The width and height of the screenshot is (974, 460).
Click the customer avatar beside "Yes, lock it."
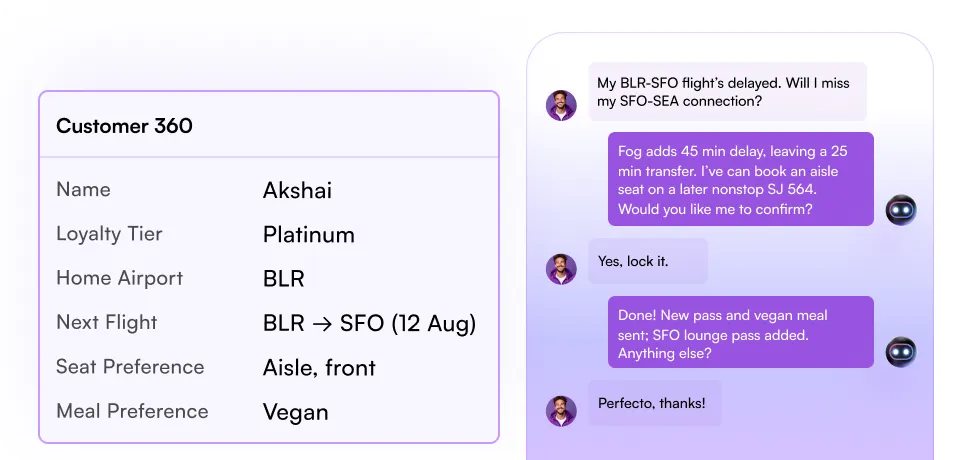561,268
